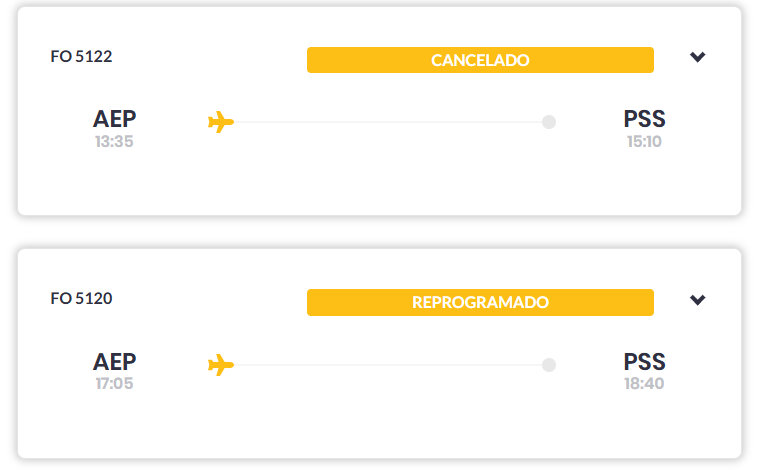
Task: Click the gray destination dot for FO 5122
Action: point(548,122)
